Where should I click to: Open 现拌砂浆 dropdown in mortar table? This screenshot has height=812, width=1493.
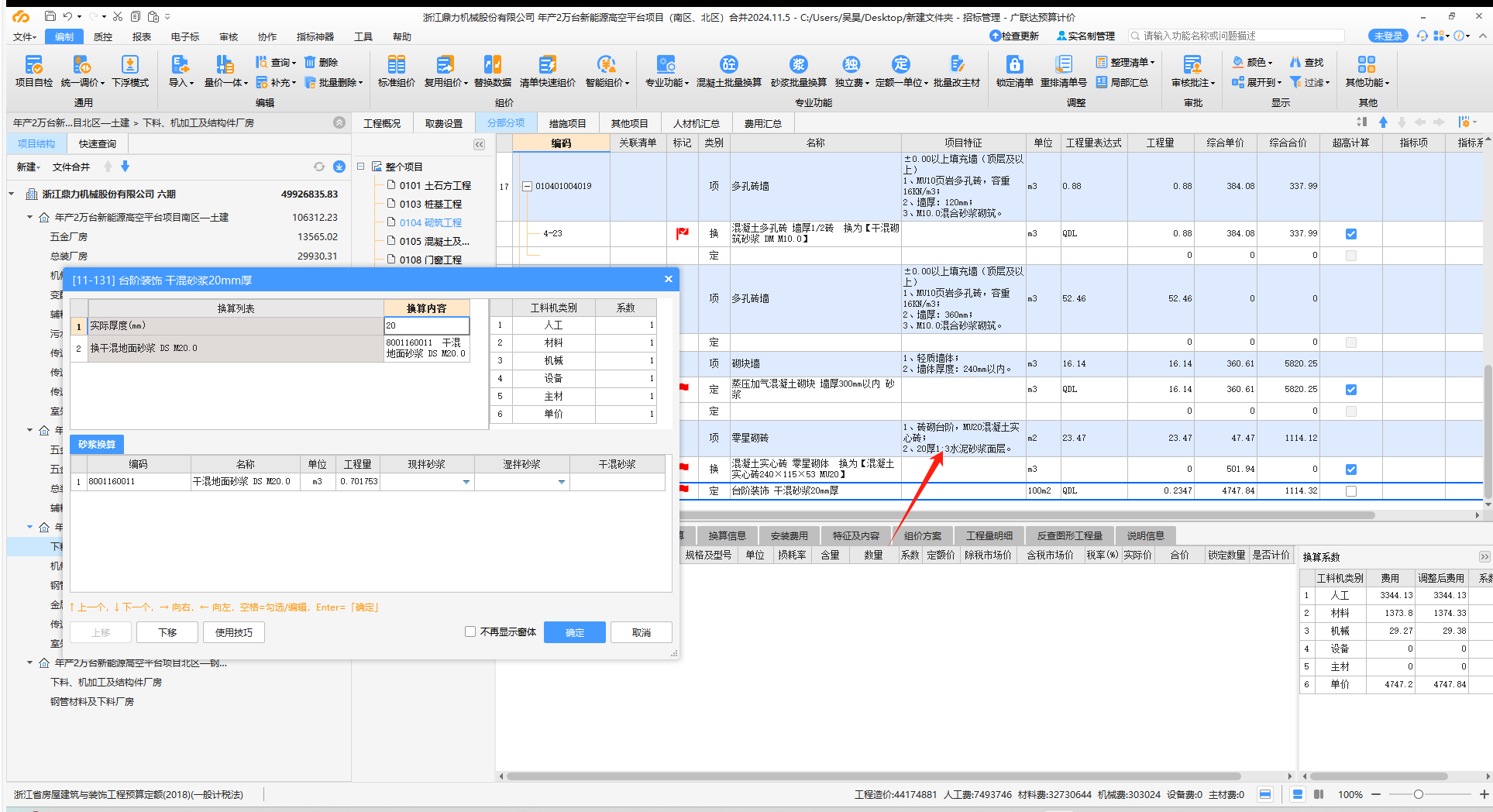pyautogui.click(x=466, y=482)
